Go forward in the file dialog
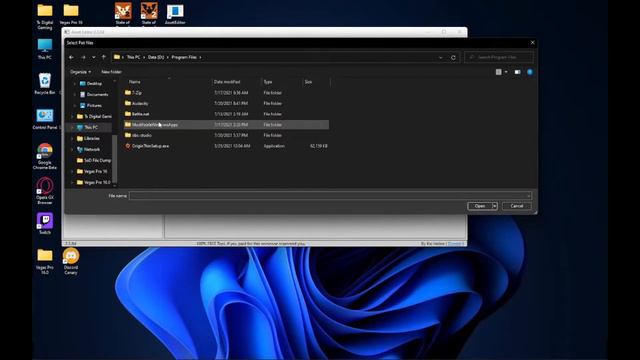Screen dimensions: 640x360 tap(83, 58)
